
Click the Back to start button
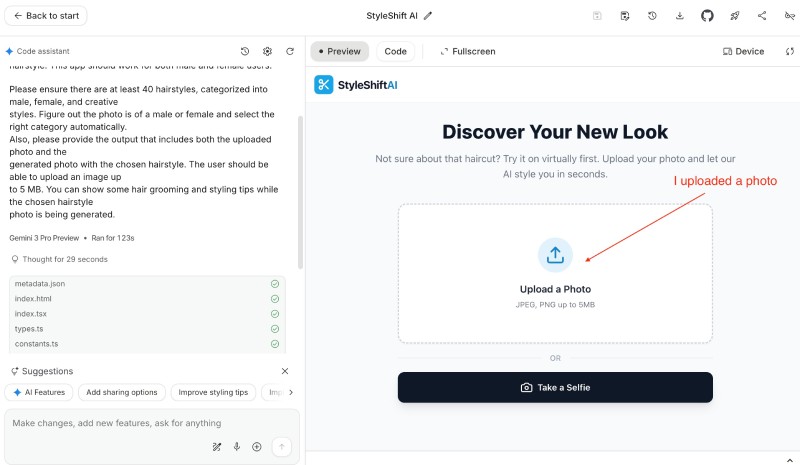(x=46, y=16)
